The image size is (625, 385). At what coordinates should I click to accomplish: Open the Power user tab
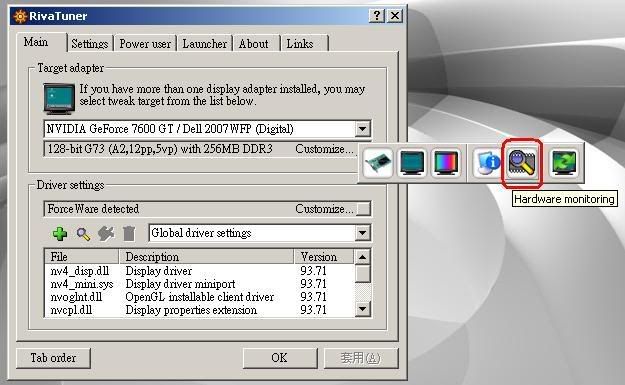145,43
